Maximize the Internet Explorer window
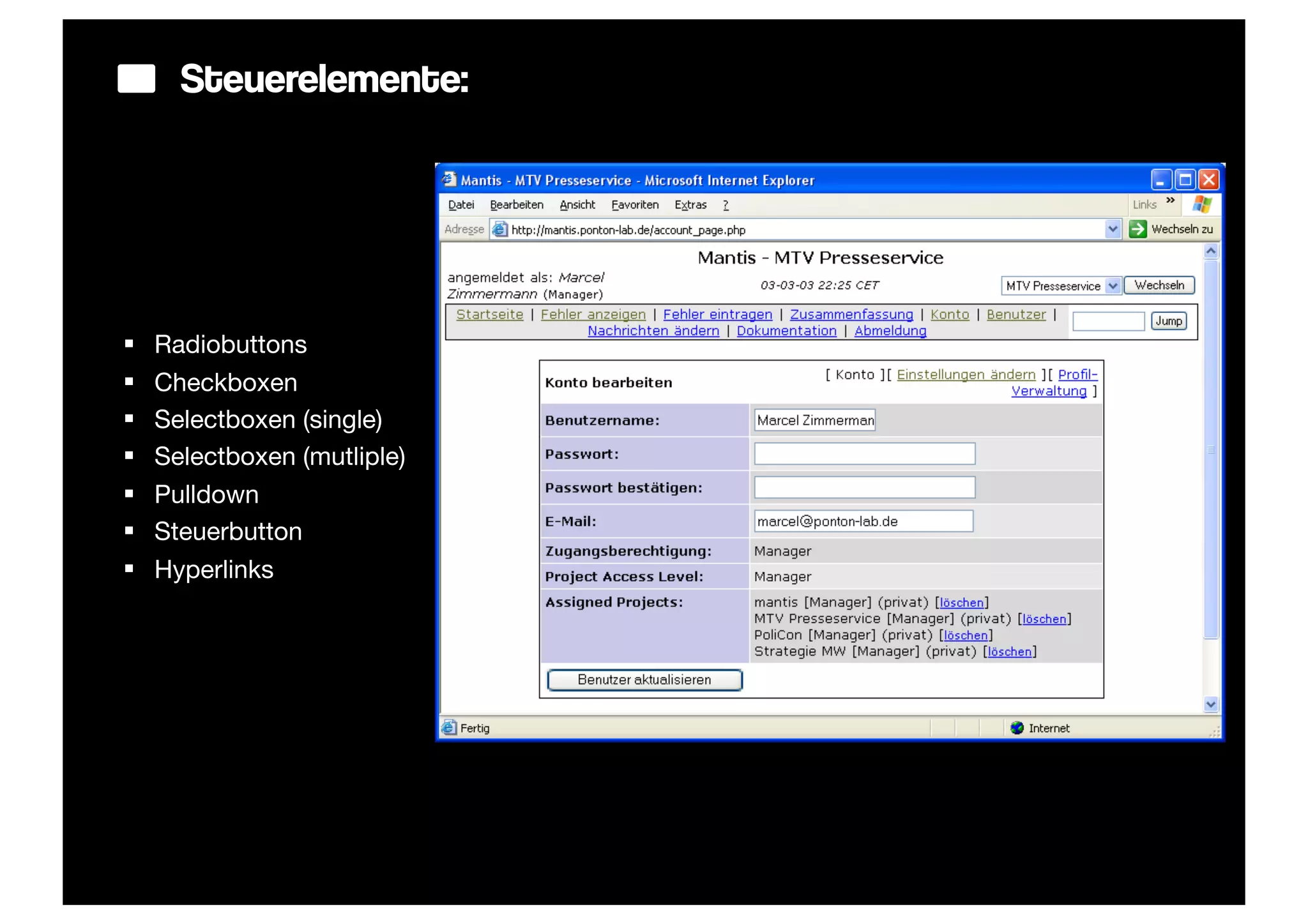 coord(1185,180)
